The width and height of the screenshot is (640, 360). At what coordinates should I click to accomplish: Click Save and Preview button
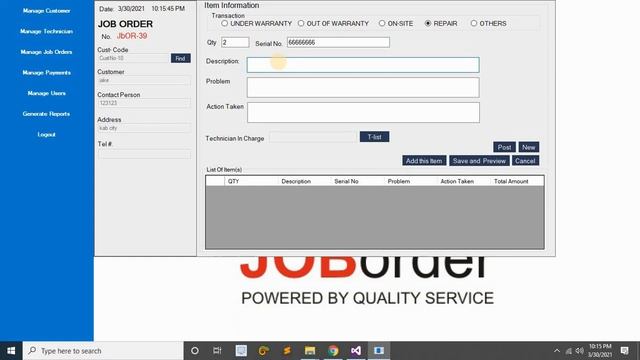tap(479, 161)
